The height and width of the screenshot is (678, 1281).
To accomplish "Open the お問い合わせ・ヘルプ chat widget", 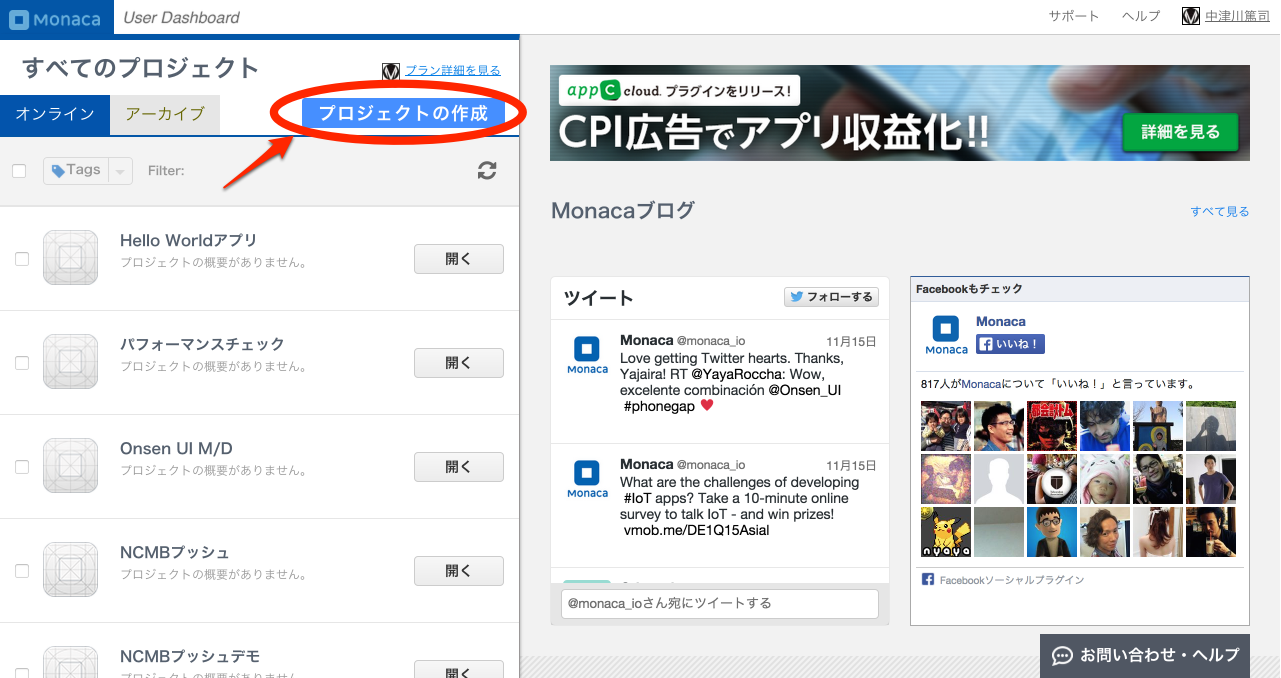I will click(1145, 655).
